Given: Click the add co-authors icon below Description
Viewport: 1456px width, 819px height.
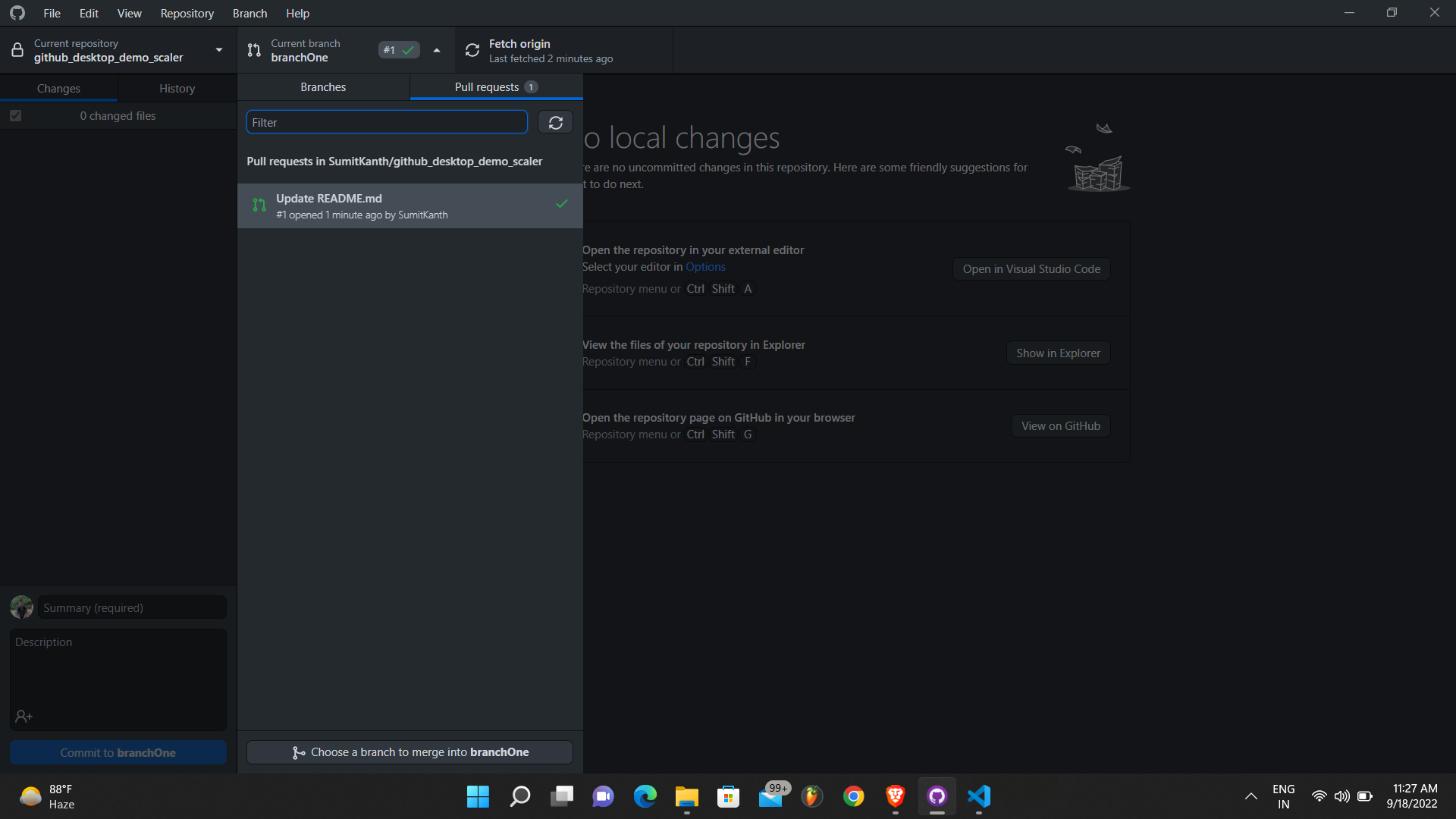Looking at the screenshot, I should tap(24, 716).
